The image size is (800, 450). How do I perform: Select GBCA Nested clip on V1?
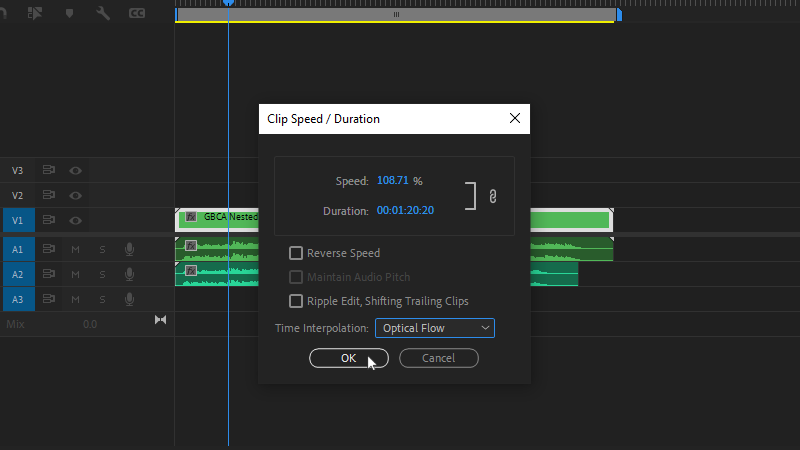(217, 220)
